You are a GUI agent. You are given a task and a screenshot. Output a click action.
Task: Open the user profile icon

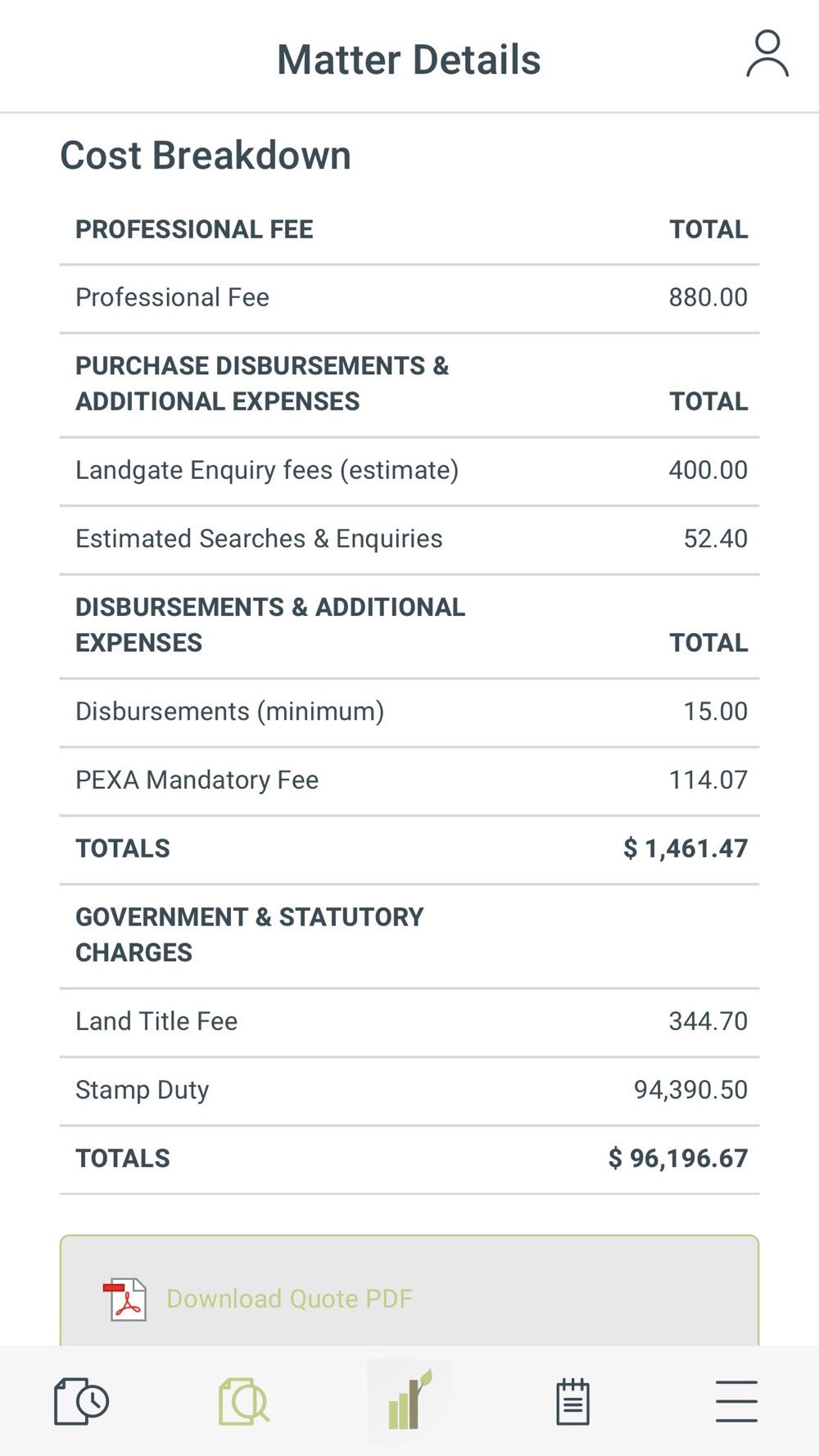pyautogui.click(x=767, y=55)
